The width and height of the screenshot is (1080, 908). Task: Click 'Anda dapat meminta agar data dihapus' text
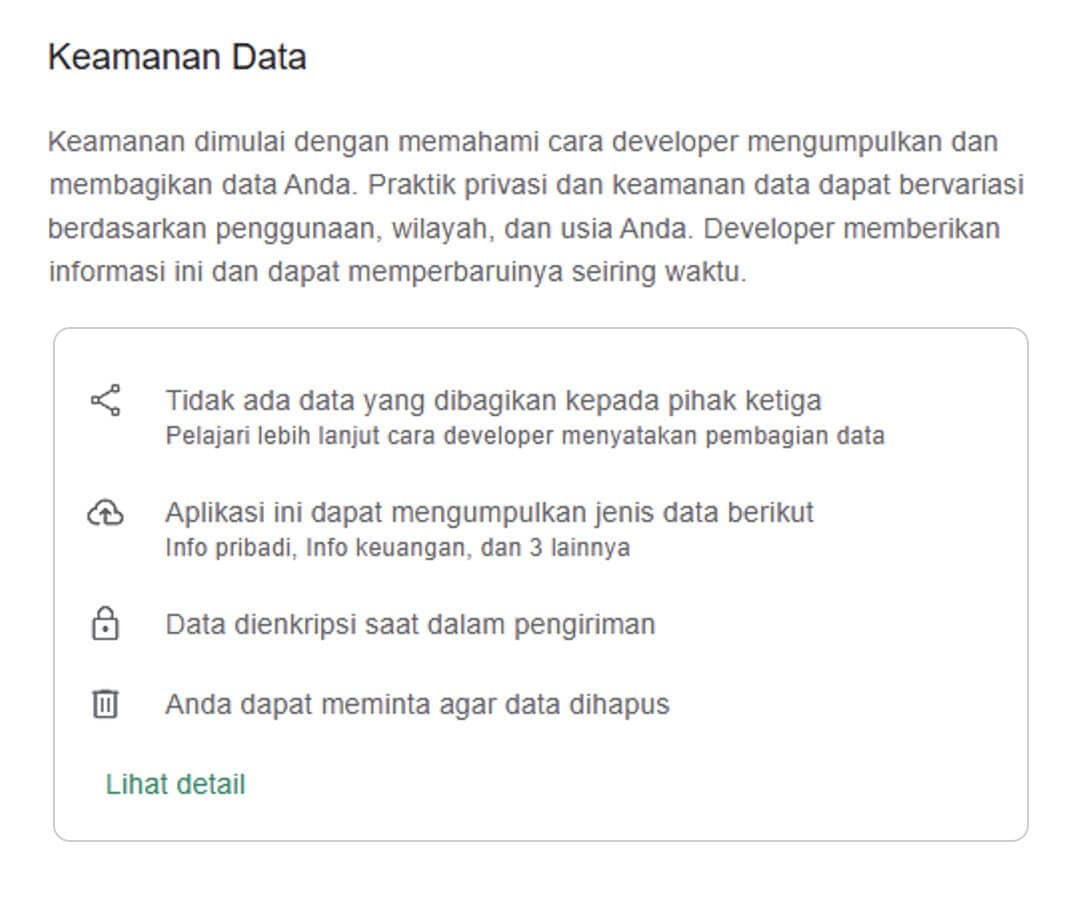click(x=417, y=705)
